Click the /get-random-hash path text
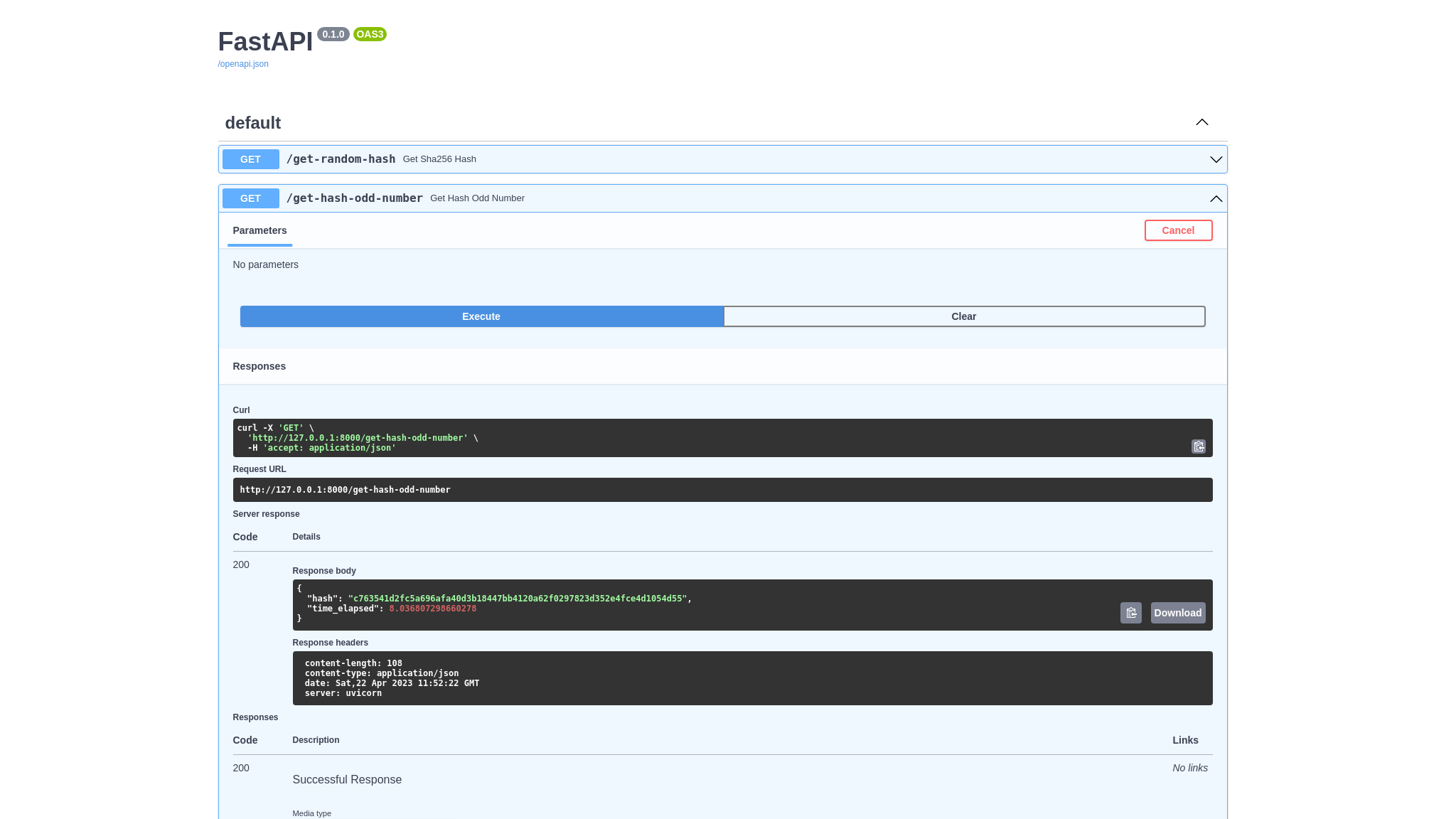The height and width of the screenshot is (819, 1456). (341, 159)
